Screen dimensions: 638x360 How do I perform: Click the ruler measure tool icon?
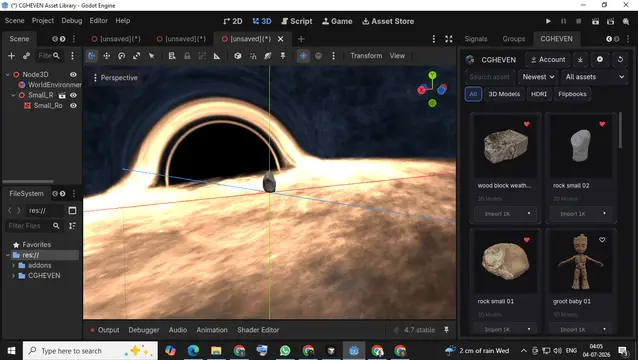pos(217,56)
